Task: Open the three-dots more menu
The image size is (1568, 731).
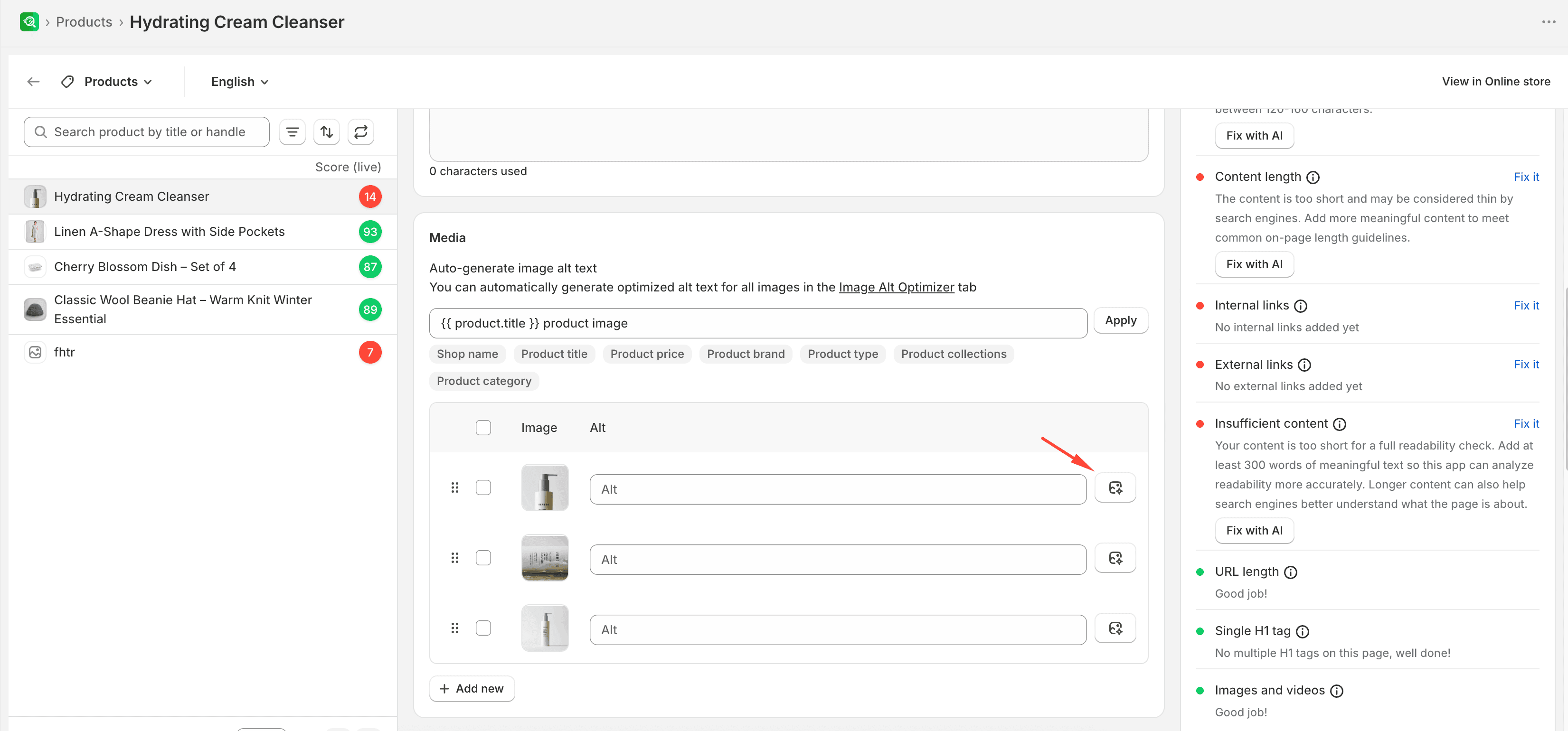Action: click(x=1549, y=22)
